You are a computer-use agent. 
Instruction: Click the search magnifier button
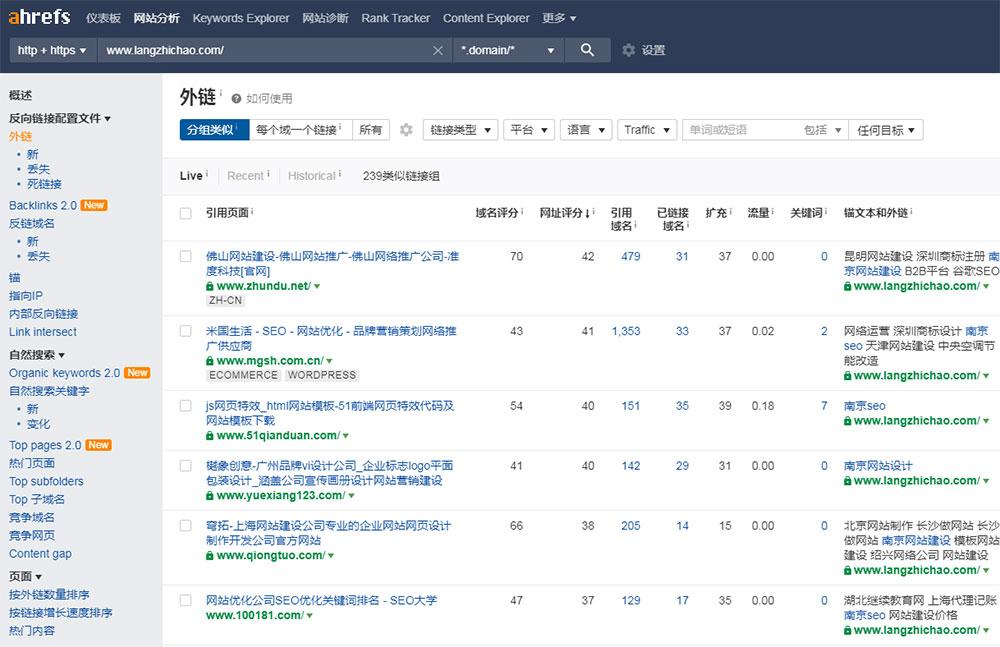point(587,50)
